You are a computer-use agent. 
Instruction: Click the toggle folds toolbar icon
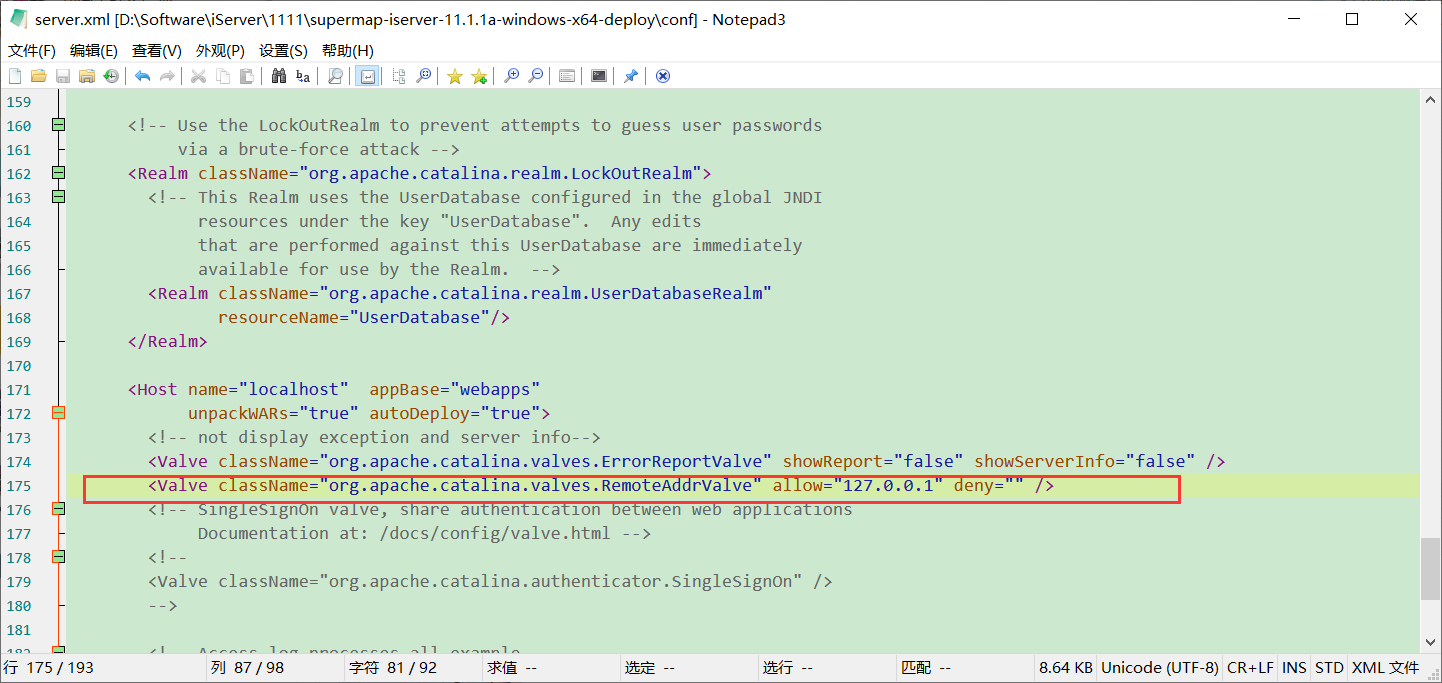(399, 76)
